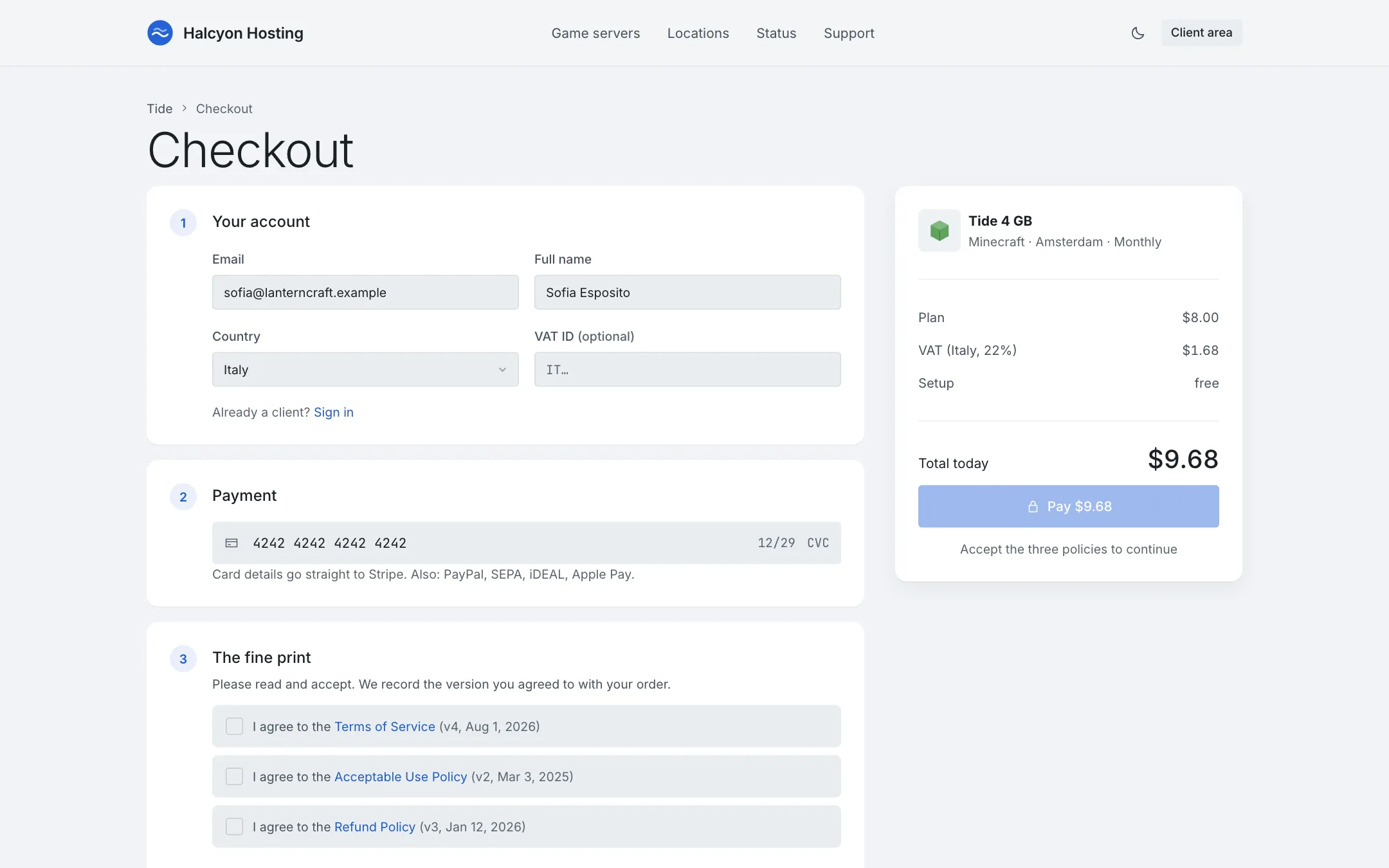The height and width of the screenshot is (868, 1389).
Task: Click the Halcyon Hosting wave logo icon
Action: [160, 33]
